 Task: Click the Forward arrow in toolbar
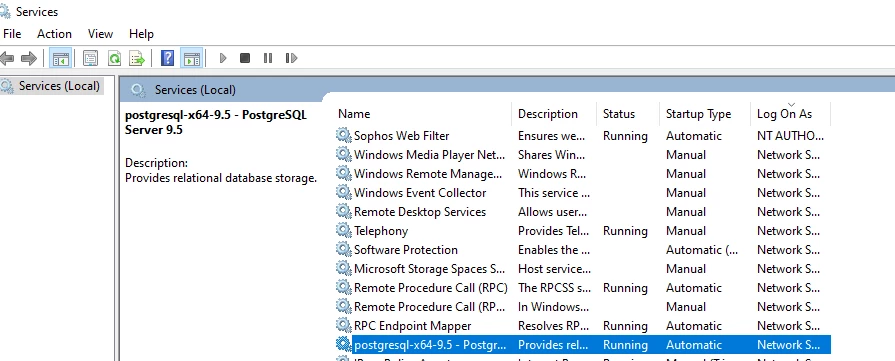(x=29, y=58)
